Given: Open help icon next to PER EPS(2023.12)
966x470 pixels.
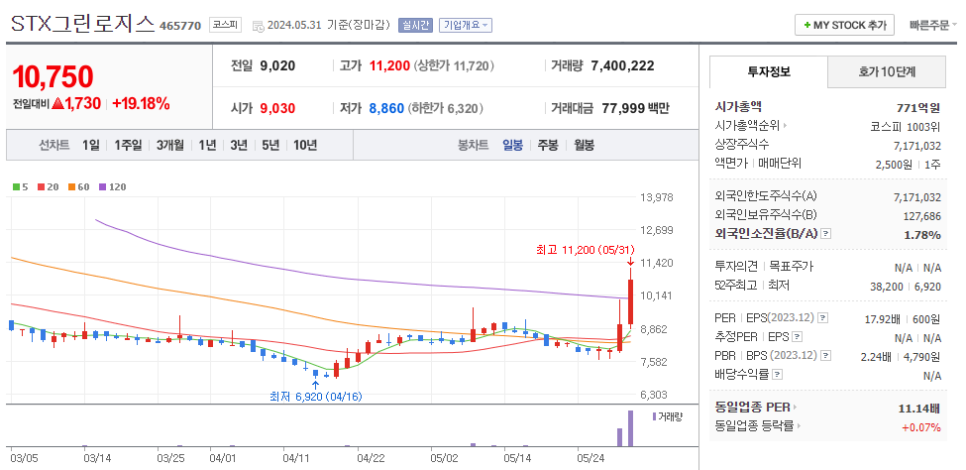Looking at the screenshot, I should click(823, 318).
